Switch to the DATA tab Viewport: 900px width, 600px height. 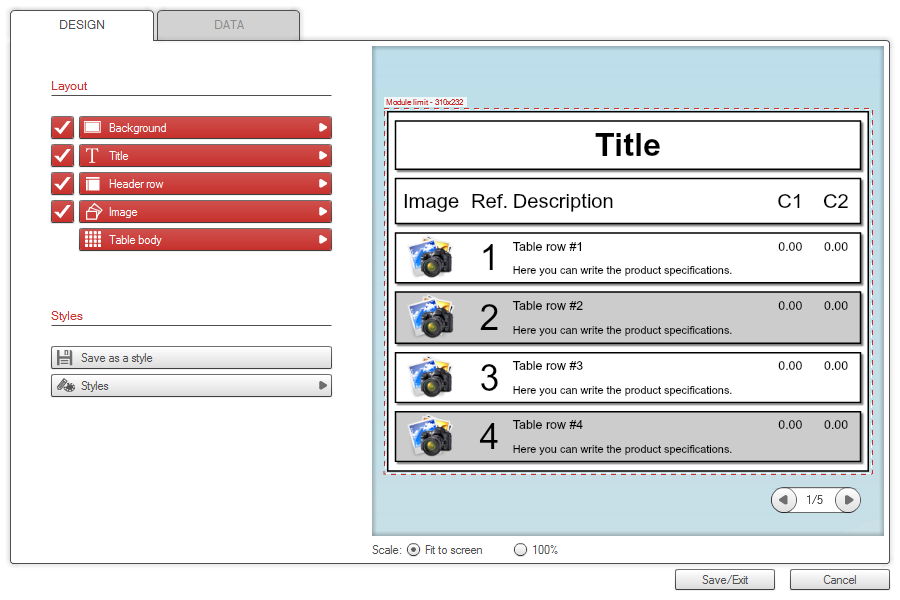[x=229, y=25]
